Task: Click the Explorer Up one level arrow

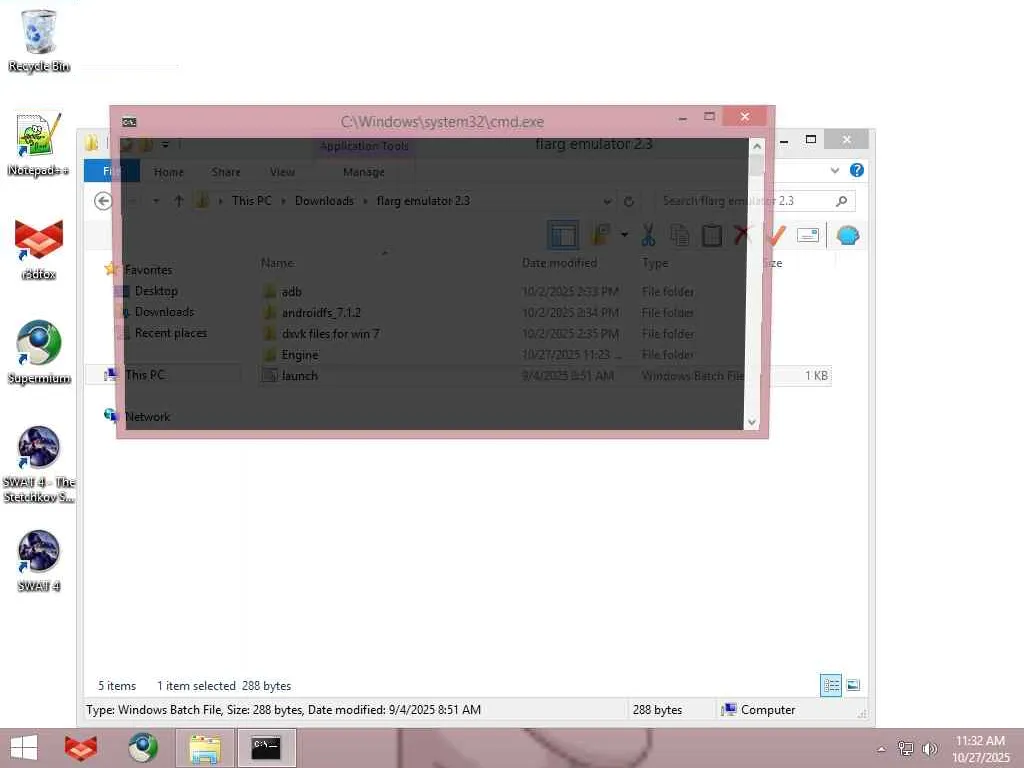Action: click(x=179, y=201)
